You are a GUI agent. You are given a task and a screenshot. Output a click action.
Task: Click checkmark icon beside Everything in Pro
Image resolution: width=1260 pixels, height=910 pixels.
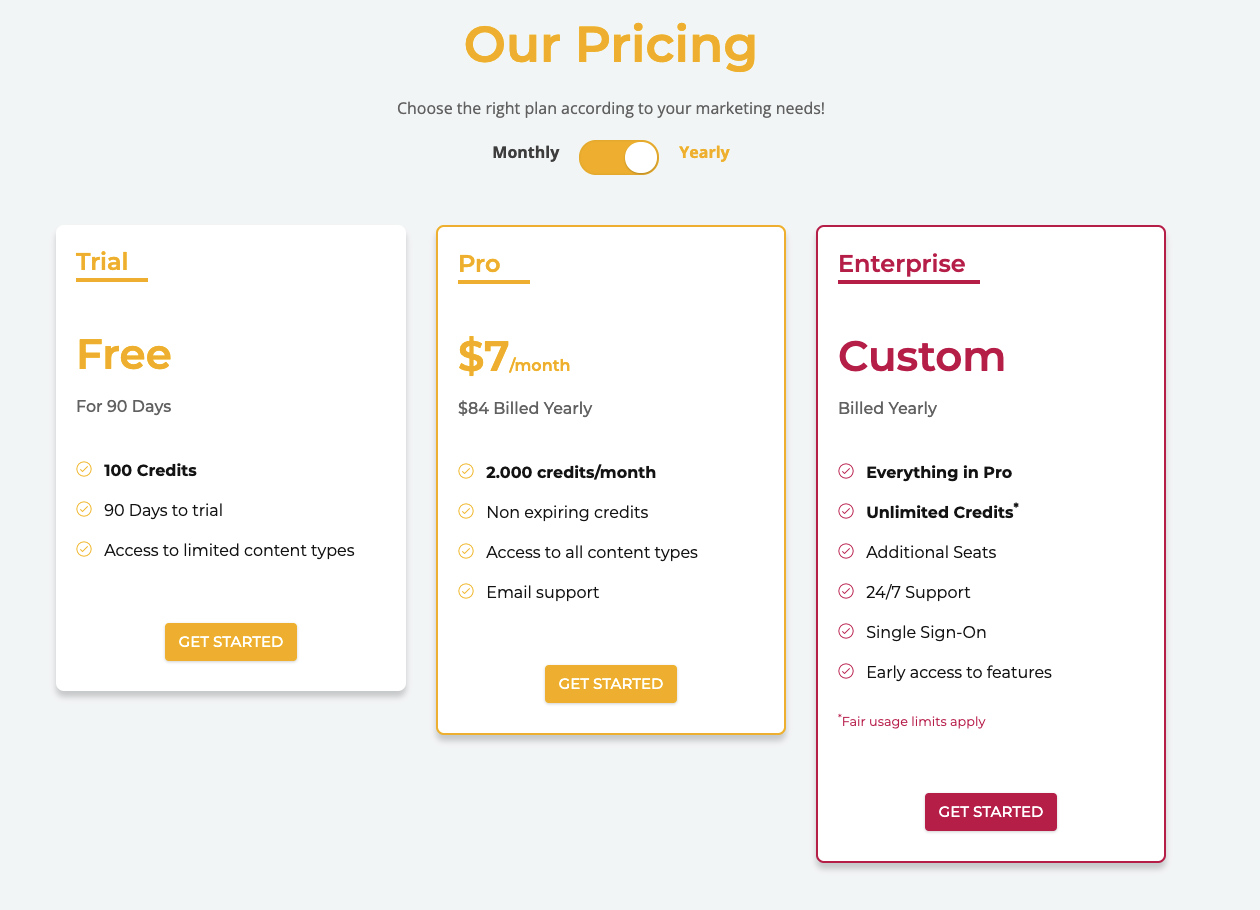click(846, 472)
